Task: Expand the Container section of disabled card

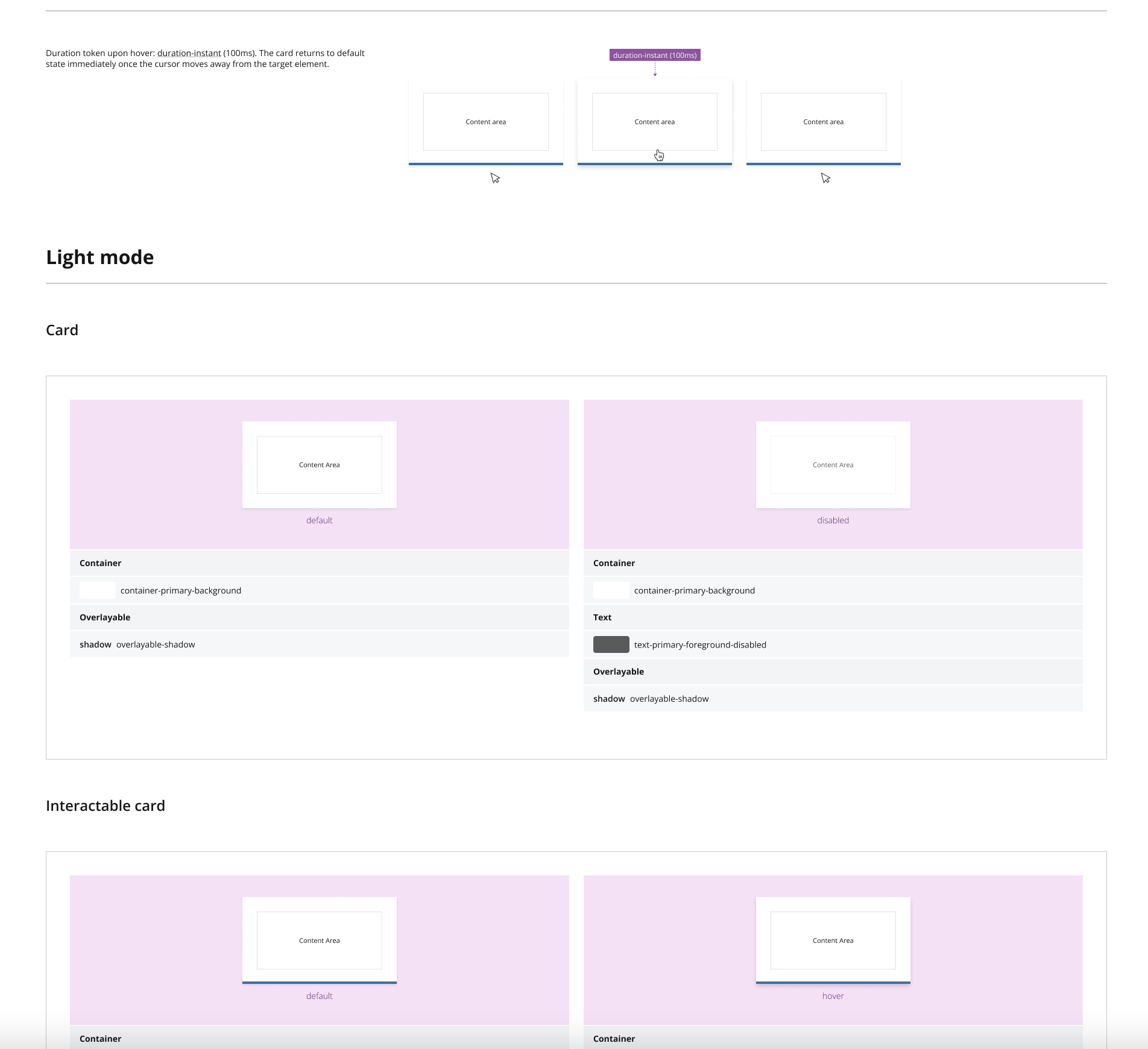Action: click(614, 562)
